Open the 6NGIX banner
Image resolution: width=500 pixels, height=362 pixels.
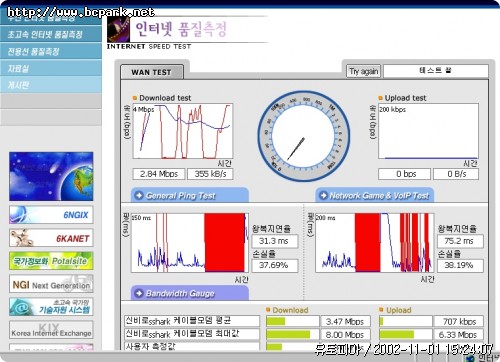pos(51,215)
